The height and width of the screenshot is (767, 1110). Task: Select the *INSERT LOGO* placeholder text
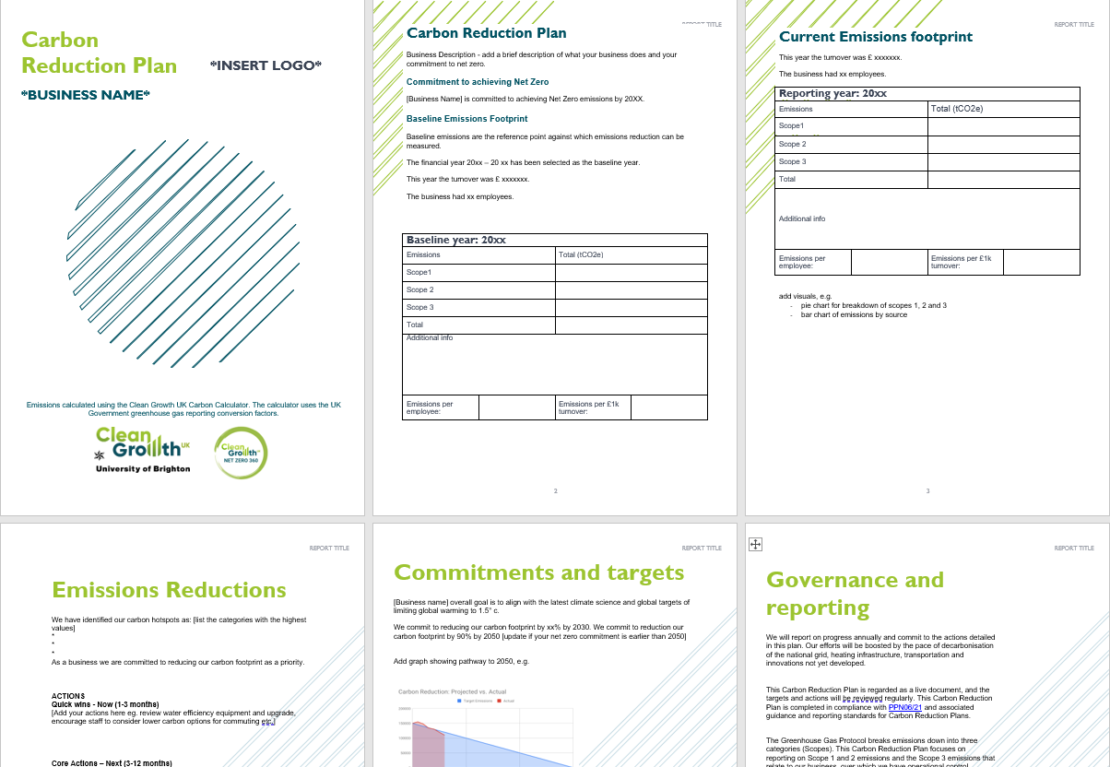click(x=265, y=65)
